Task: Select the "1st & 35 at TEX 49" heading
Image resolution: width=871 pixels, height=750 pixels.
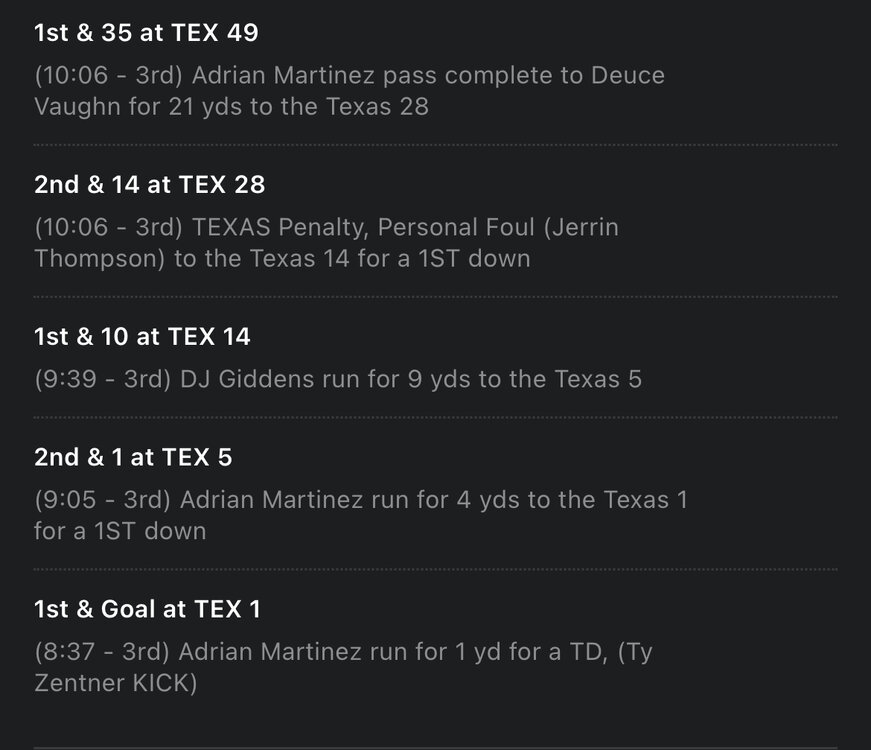Action: 146,33
